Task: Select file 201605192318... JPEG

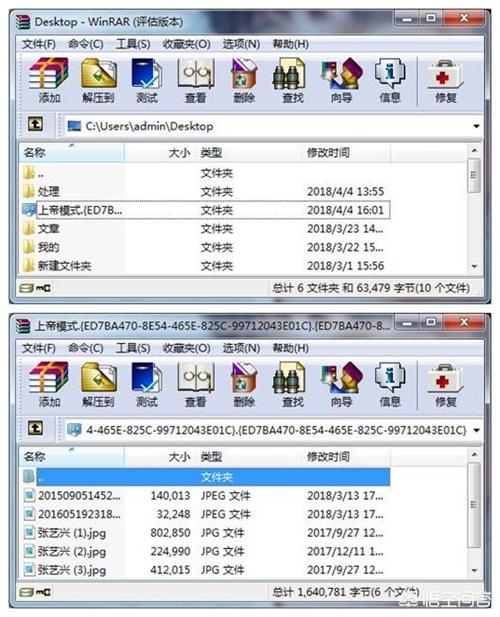Action: 205,514
